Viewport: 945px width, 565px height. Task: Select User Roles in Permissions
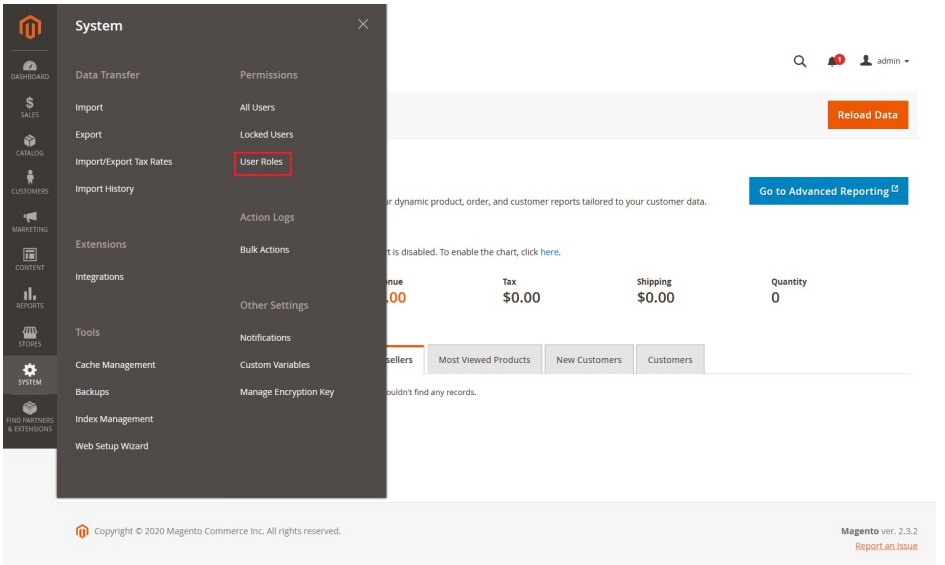point(262,162)
